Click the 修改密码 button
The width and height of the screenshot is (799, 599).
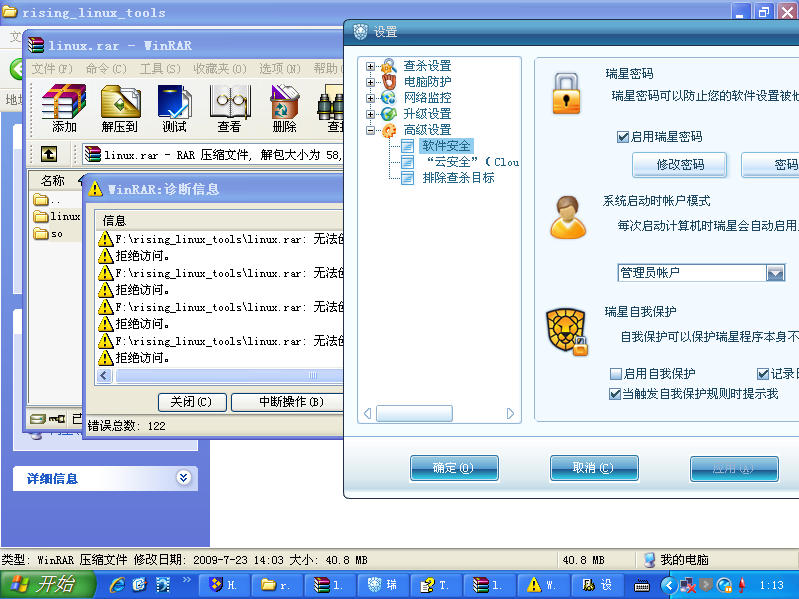coord(680,165)
